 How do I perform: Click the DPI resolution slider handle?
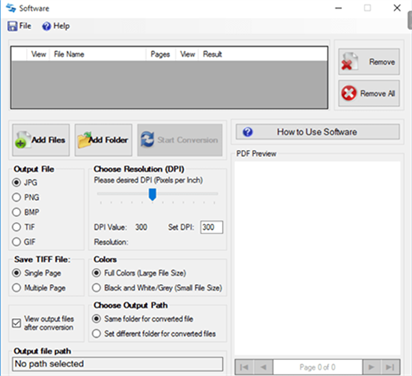point(152,195)
